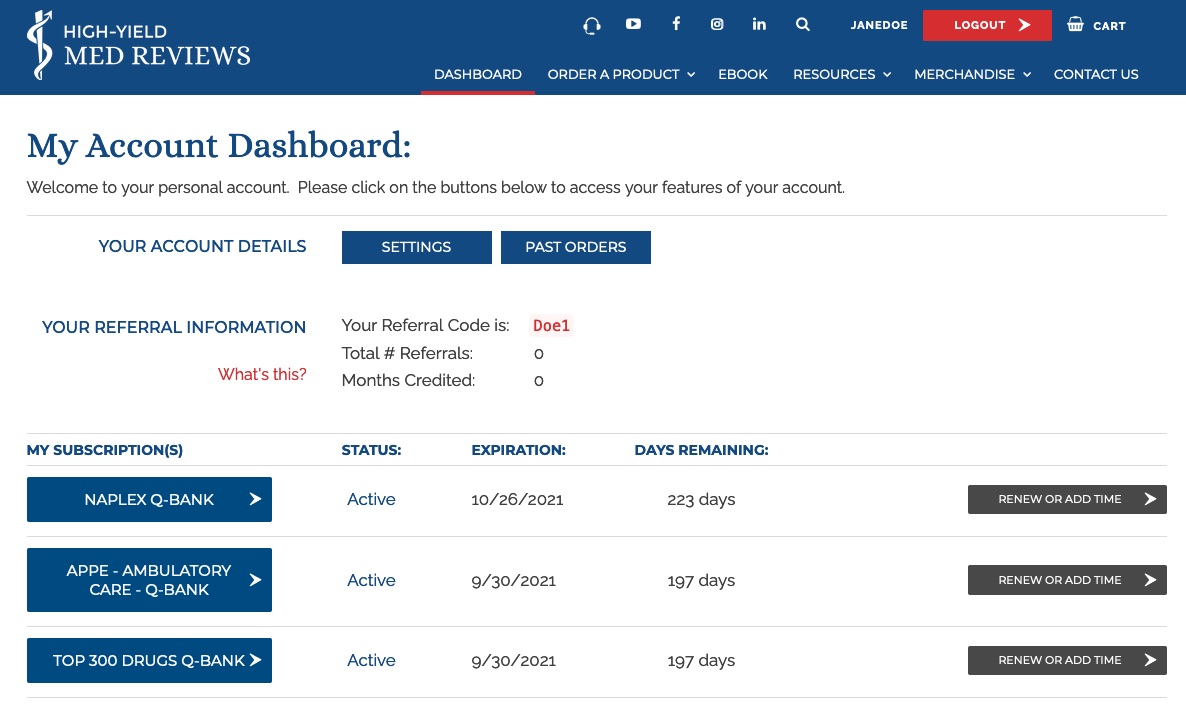Image resolution: width=1186 pixels, height=704 pixels.
Task: Renew or add time for NAPLEX Q-BANK
Action: (1067, 499)
